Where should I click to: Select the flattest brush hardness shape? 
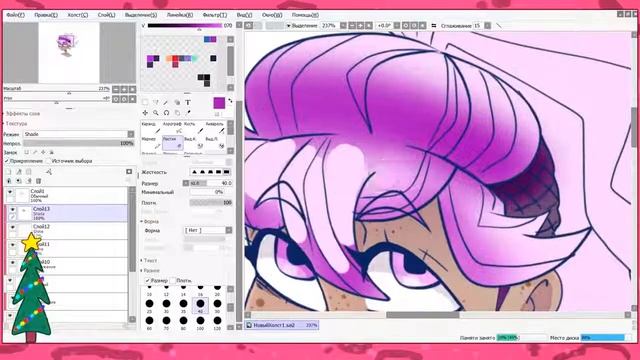pyautogui.click(x=227, y=172)
